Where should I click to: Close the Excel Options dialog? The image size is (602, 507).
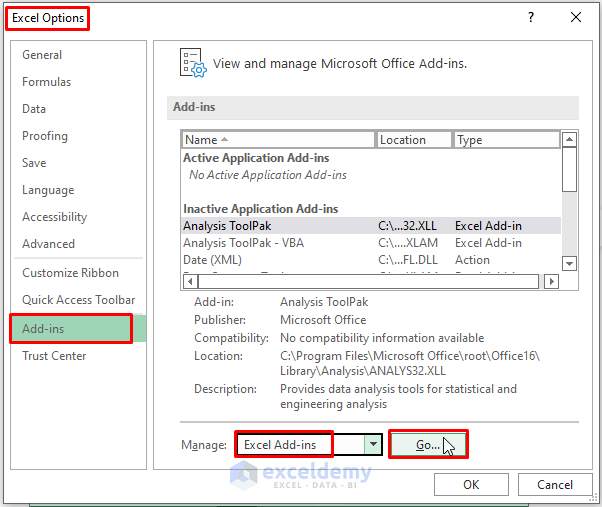click(x=576, y=17)
